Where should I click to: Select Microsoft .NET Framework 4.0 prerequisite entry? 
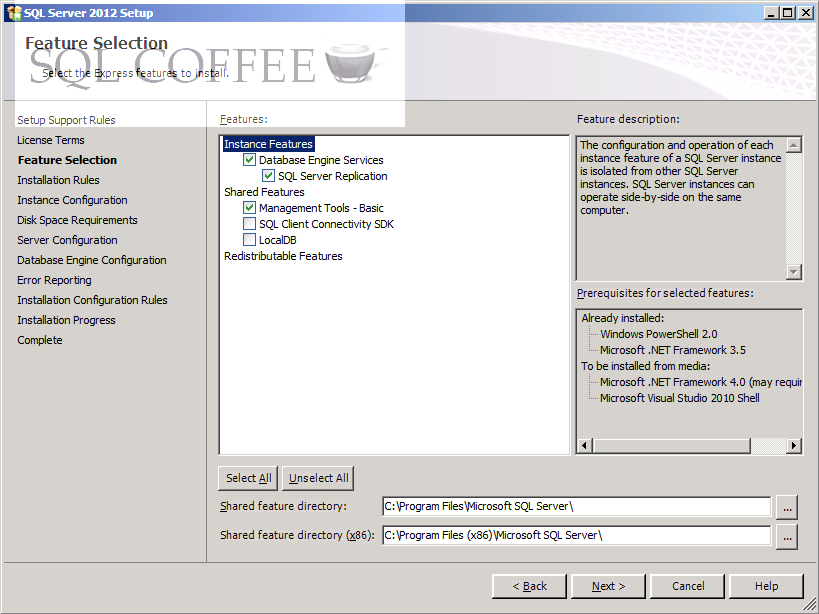tap(700, 382)
